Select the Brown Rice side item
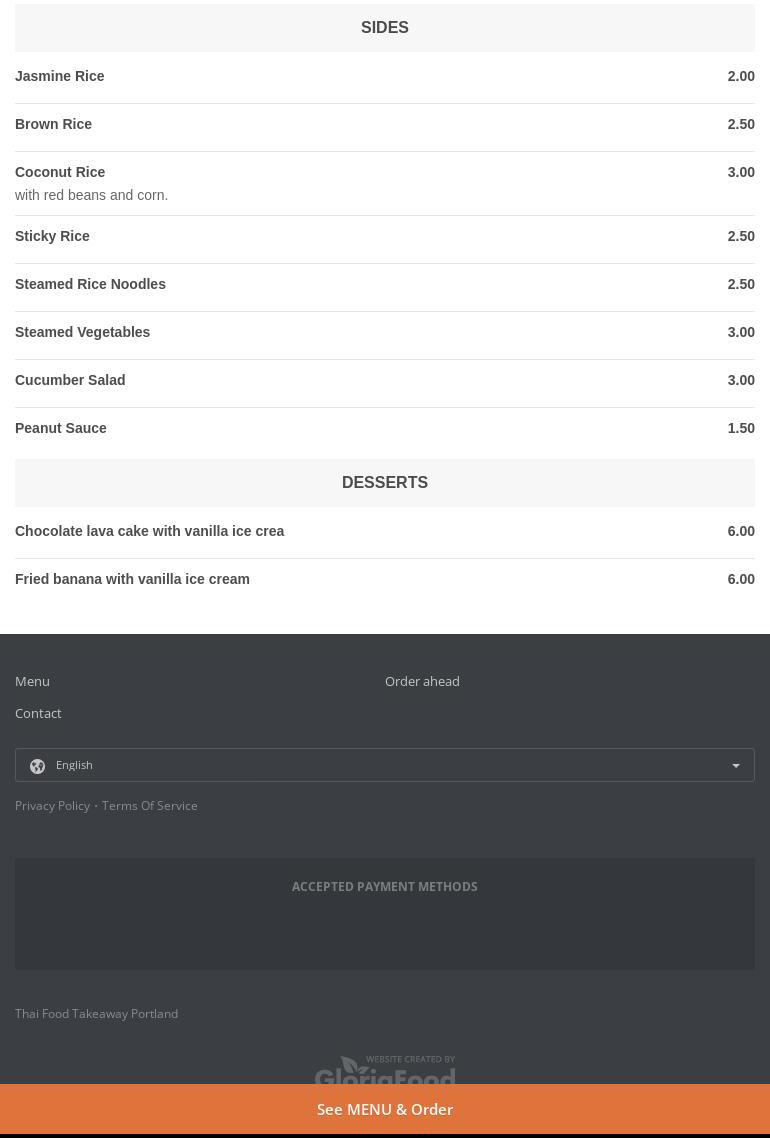This screenshot has height=1138, width=770. [x=54, y=124]
